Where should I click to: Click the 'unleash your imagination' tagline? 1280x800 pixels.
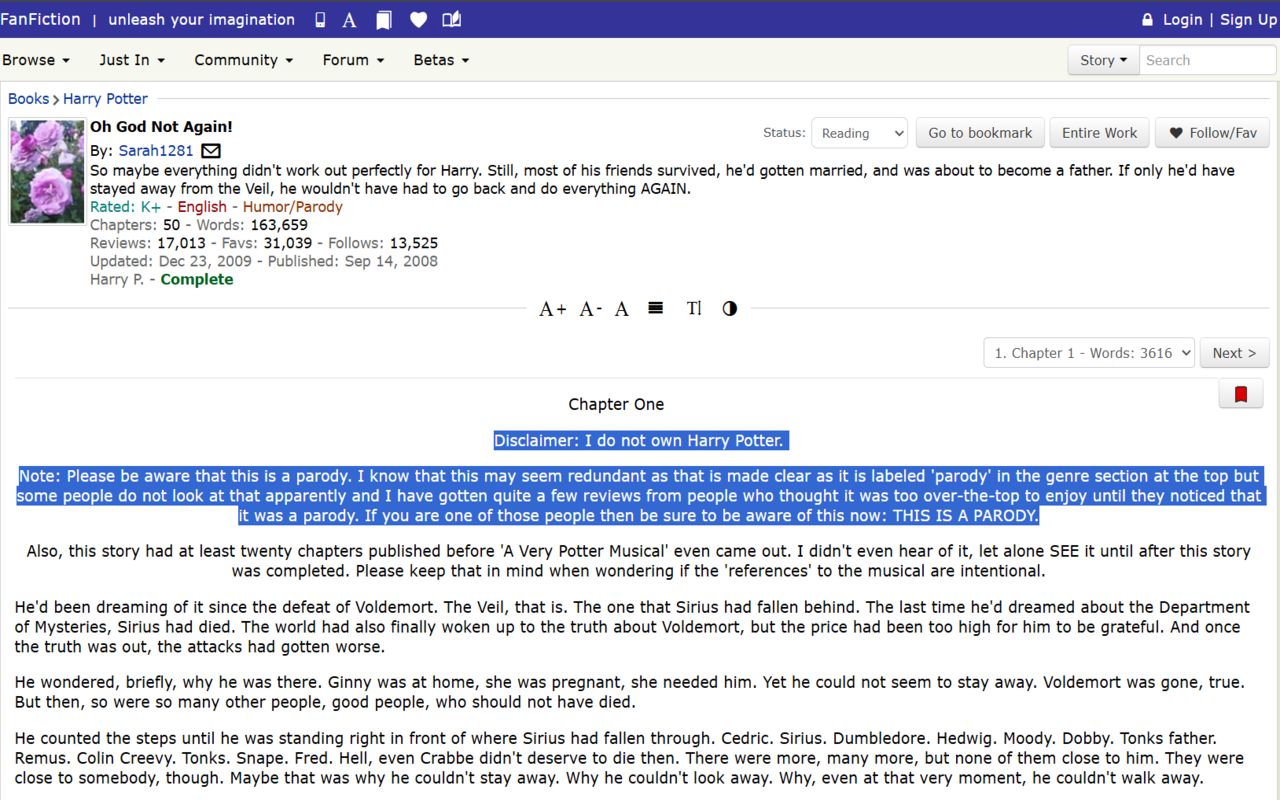[x=201, y=20]
